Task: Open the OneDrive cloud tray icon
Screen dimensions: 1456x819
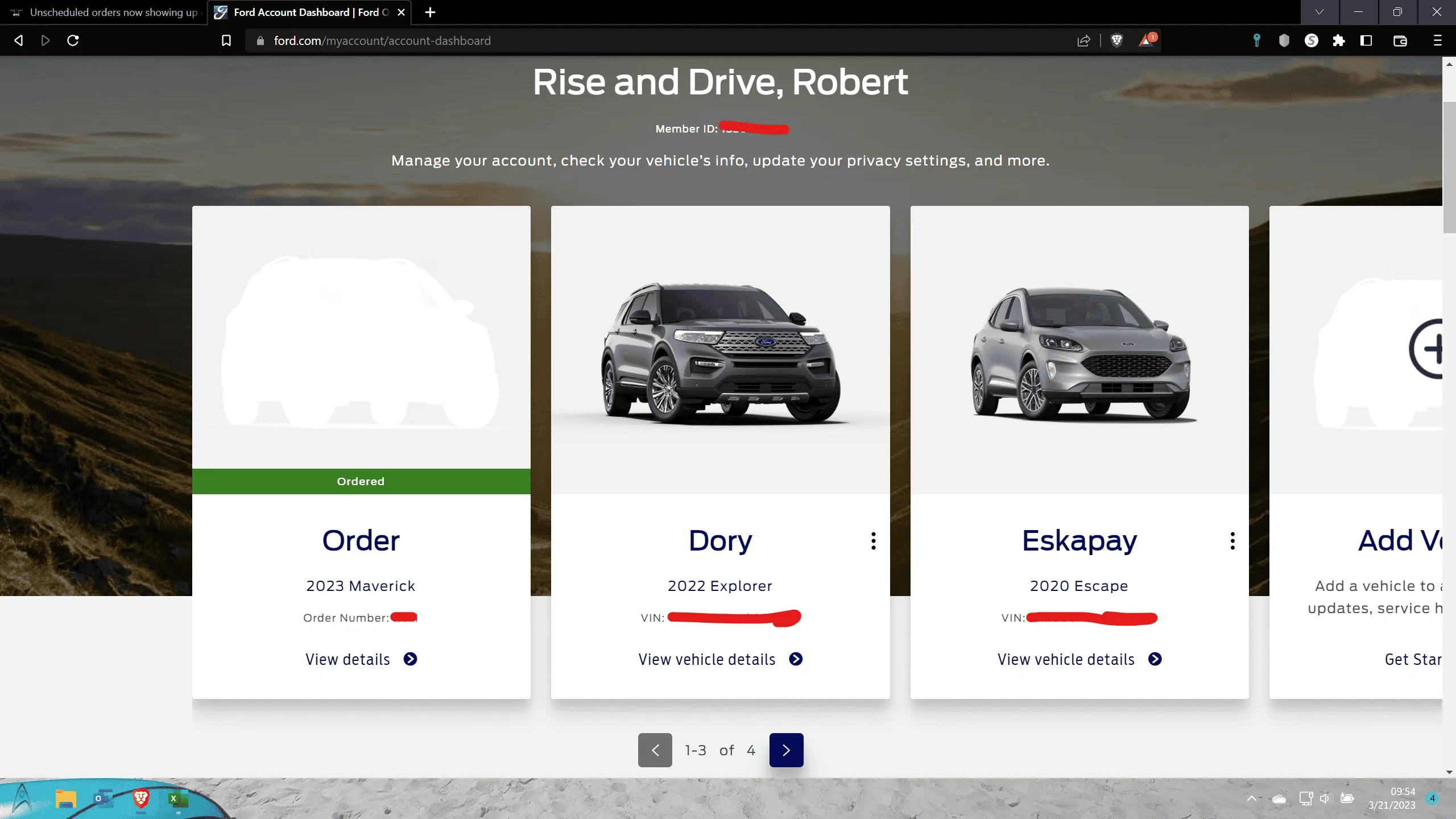Action: [x=1279, y=799]
